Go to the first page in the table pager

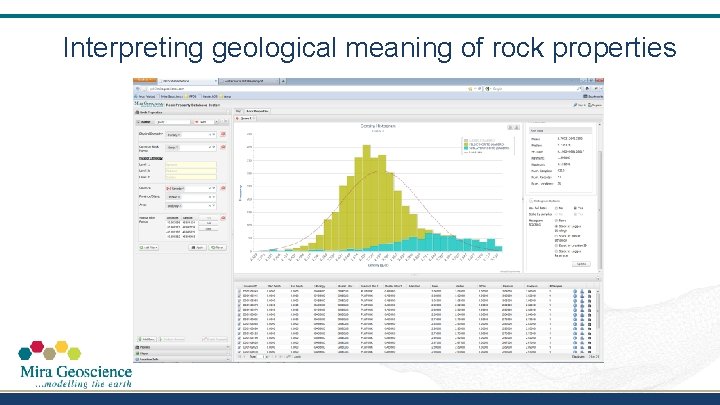pos(239,357)
